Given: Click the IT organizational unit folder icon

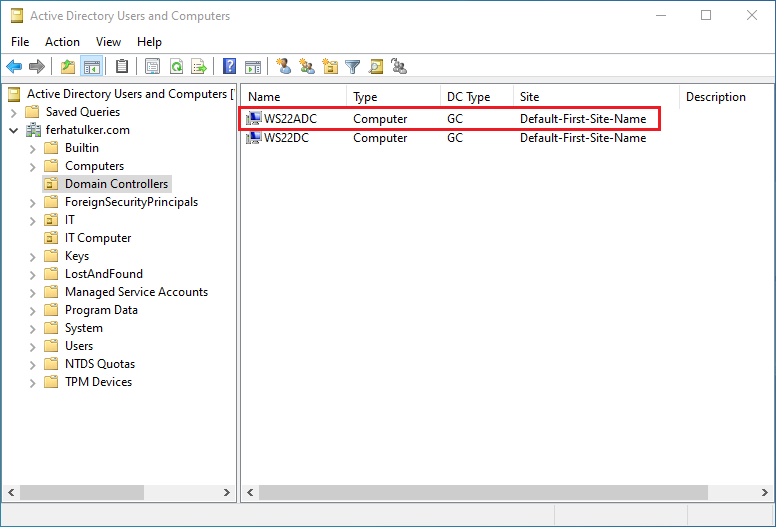Looking at the screenshot, I should [51, 220].
